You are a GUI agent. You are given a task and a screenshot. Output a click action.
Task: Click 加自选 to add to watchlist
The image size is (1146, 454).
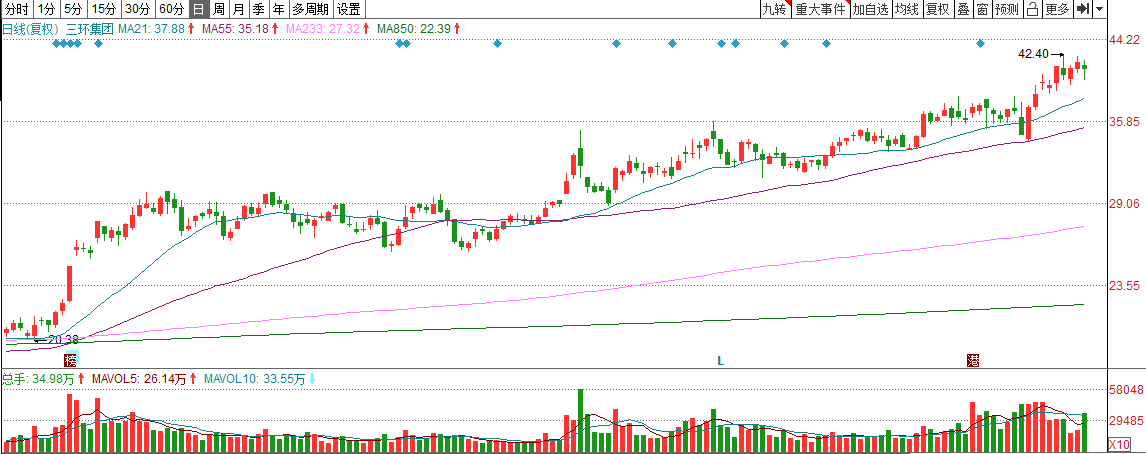[871, 10]
